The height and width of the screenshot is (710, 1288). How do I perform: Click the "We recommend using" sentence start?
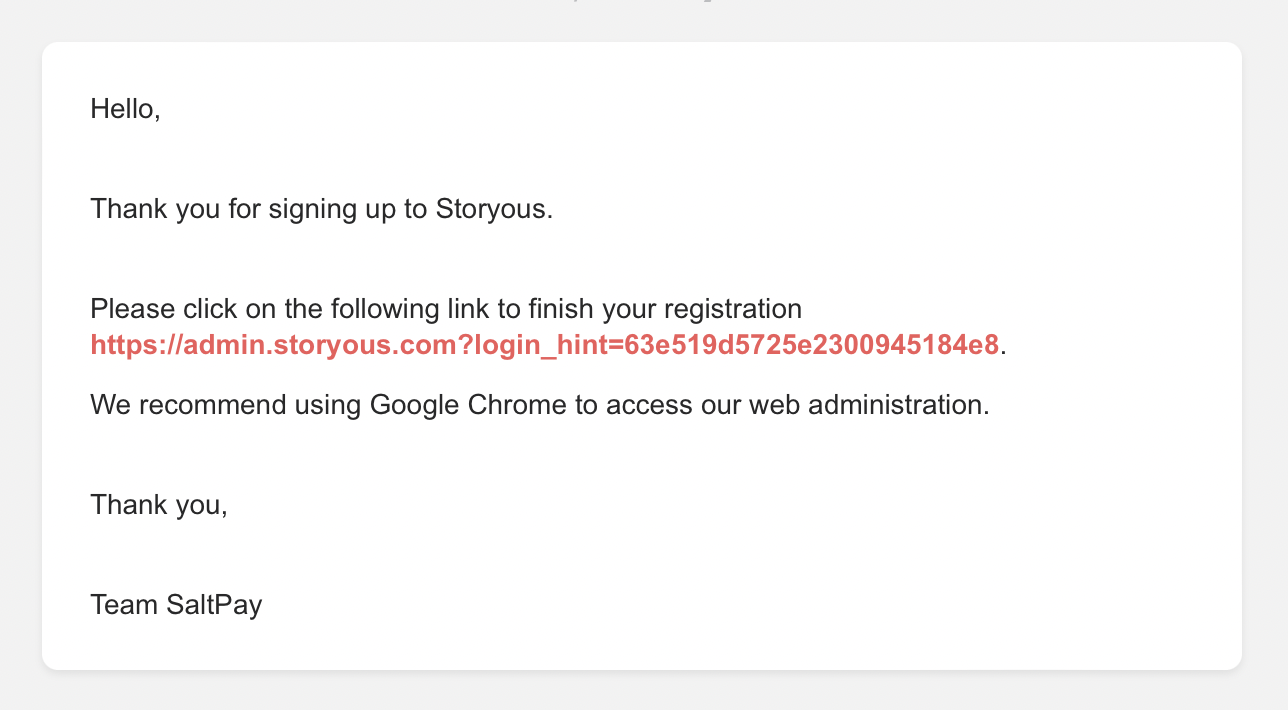[226, 405]
